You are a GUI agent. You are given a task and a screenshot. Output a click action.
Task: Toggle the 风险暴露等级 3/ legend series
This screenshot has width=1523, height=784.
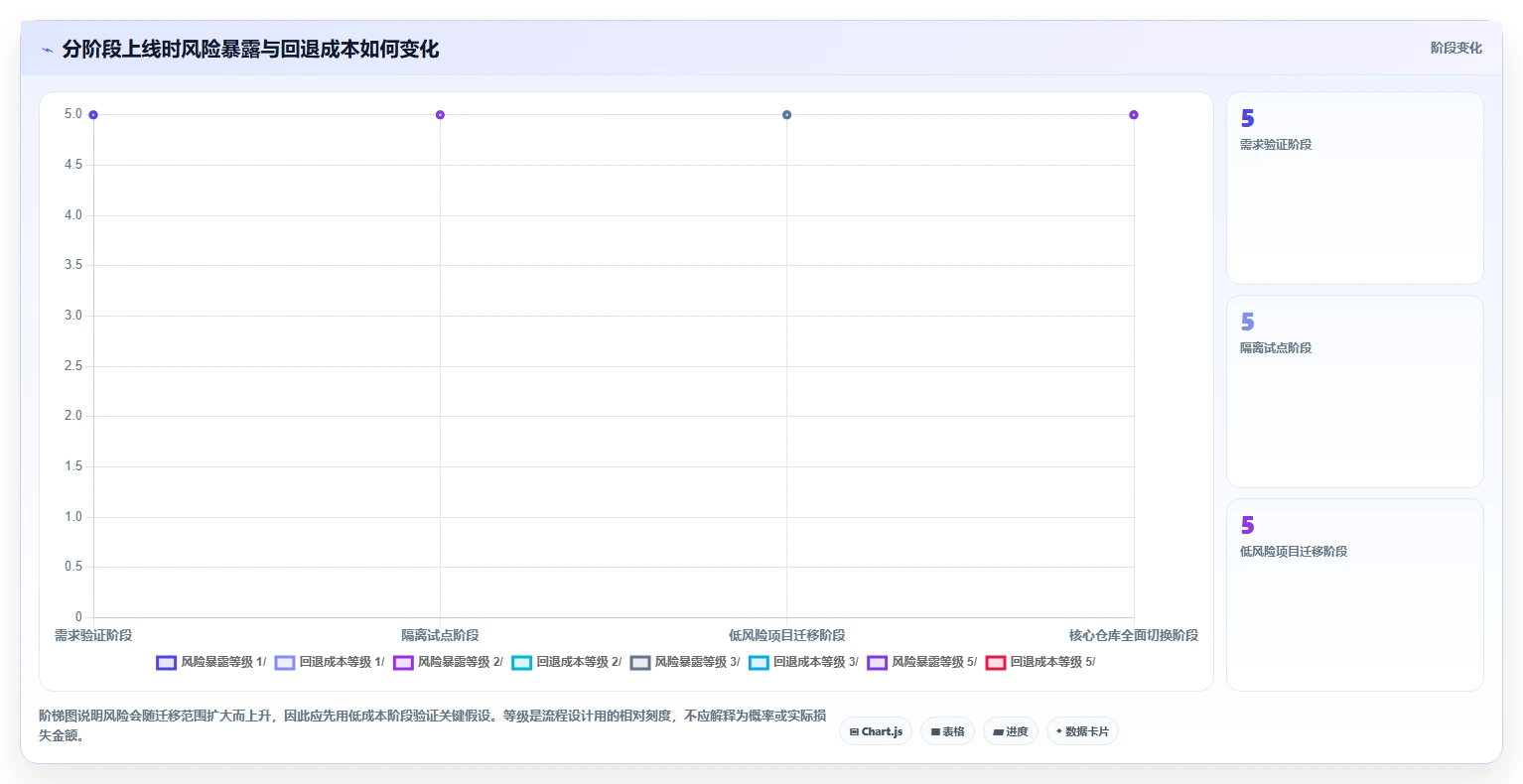tap(685, 662)
